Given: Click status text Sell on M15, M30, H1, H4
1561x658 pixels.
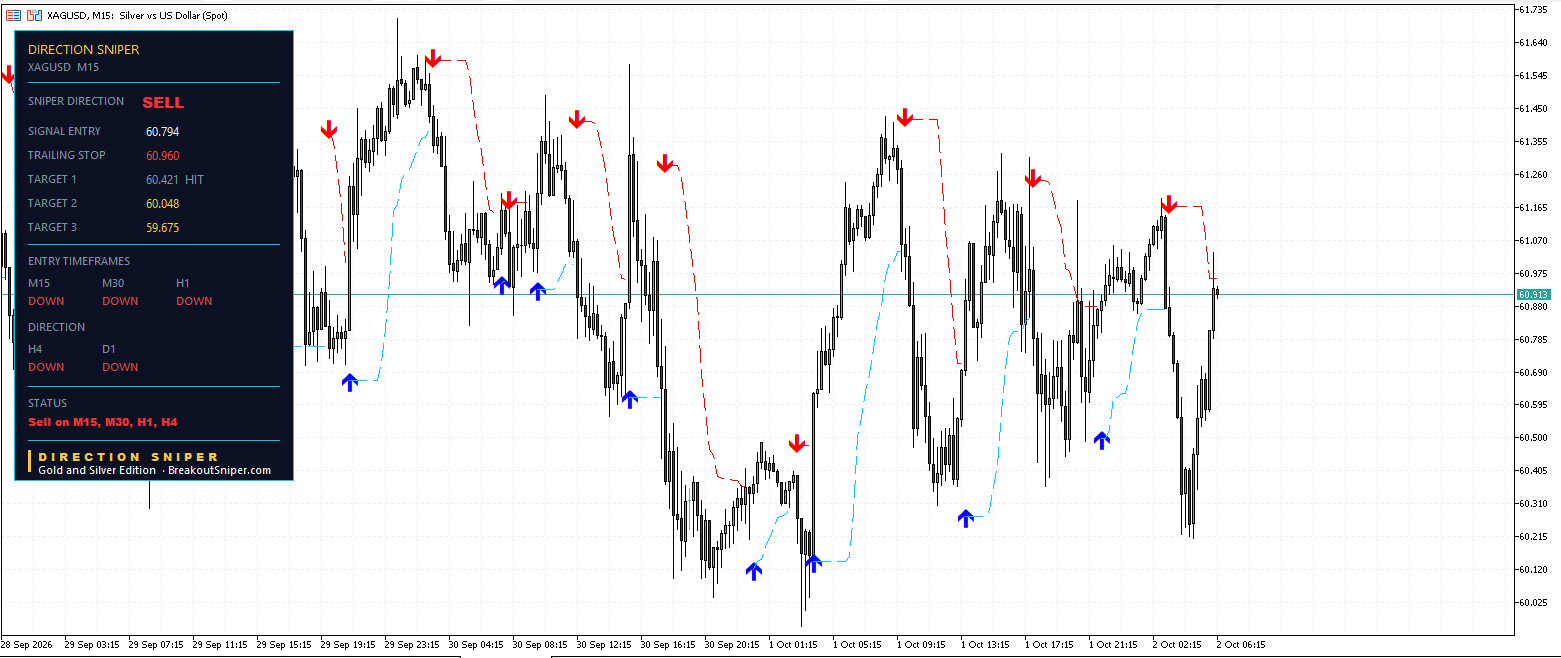Looking at the screenshot, I should pyautogui.click(x=103, y=422).
